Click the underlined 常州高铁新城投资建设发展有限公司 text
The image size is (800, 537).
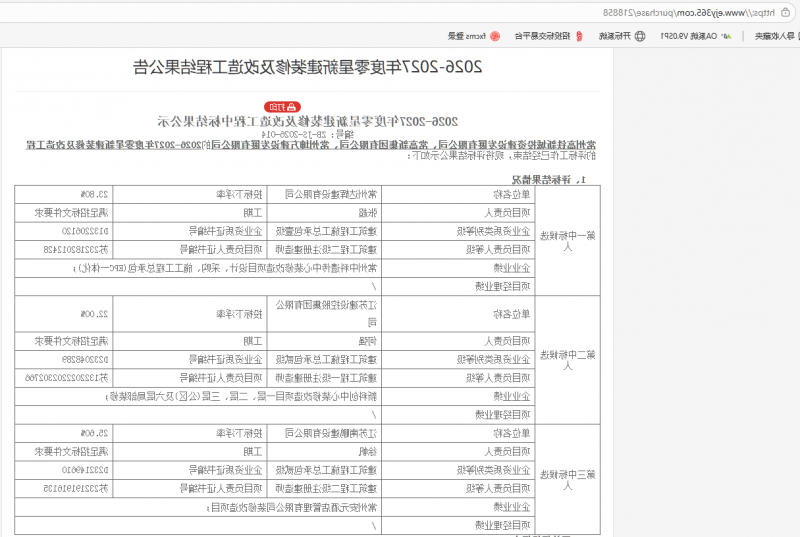517,145
